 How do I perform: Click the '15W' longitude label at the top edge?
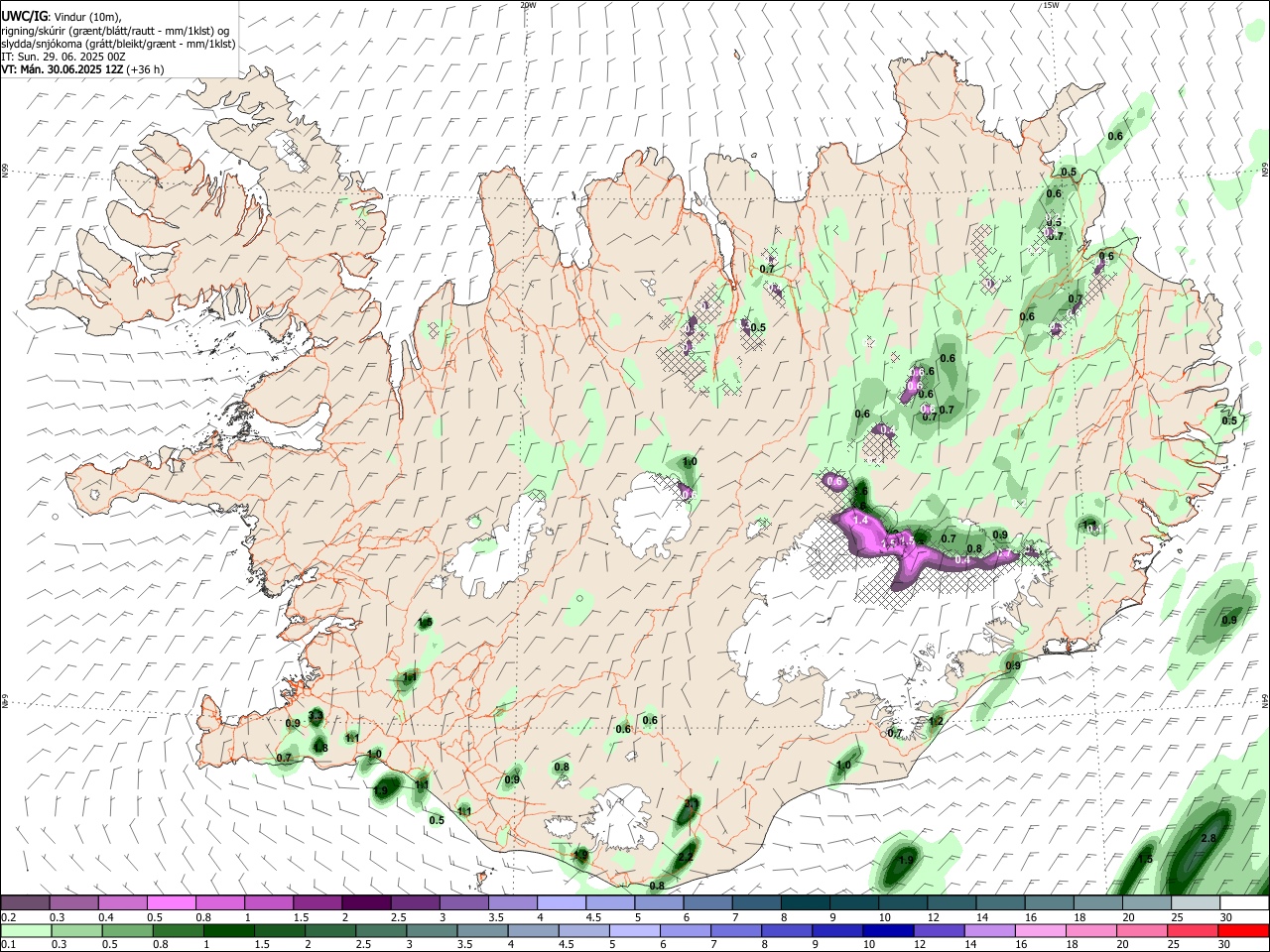1050,5
